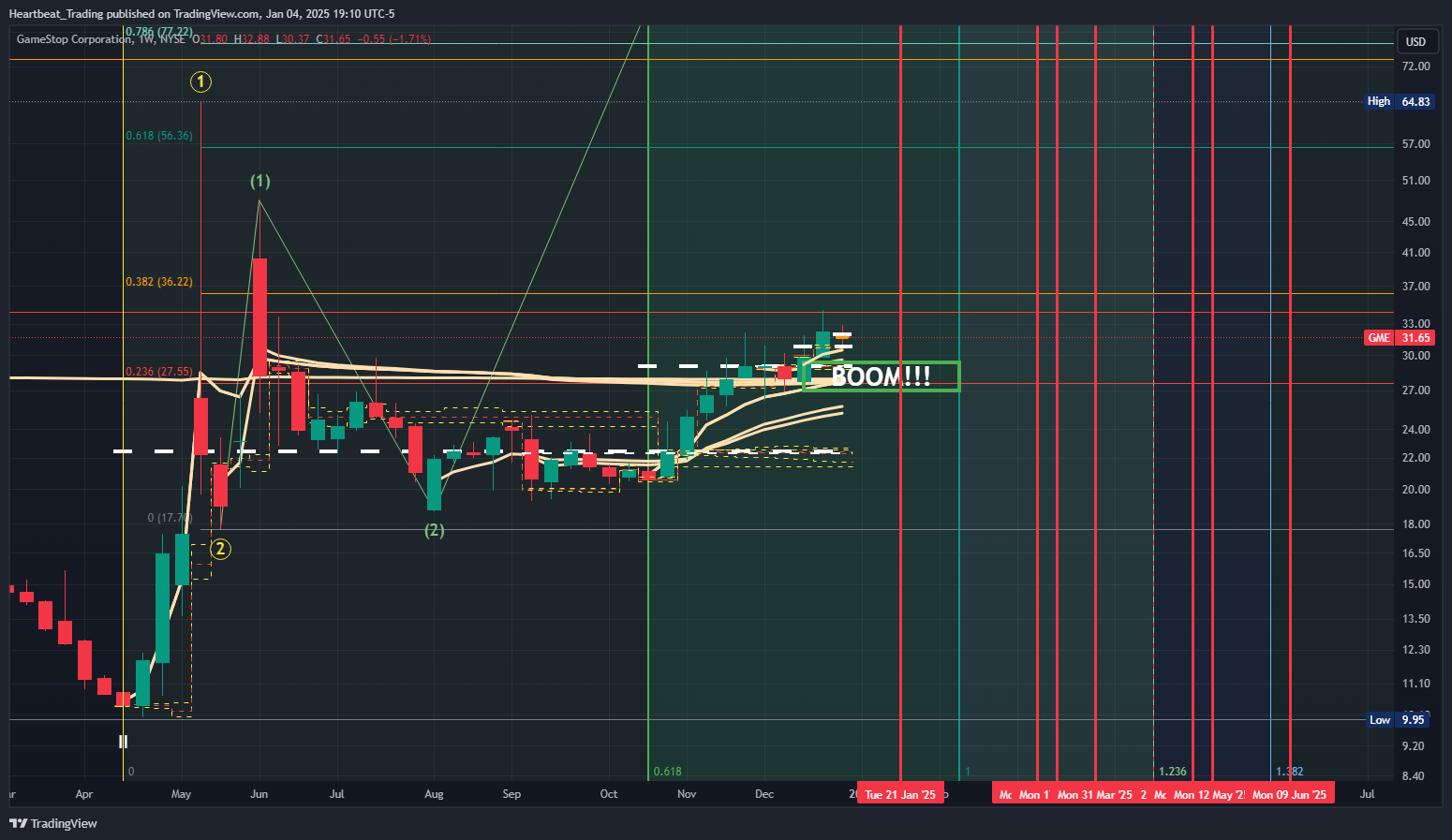Click the 45.00 price axis label

[1416, 222]
